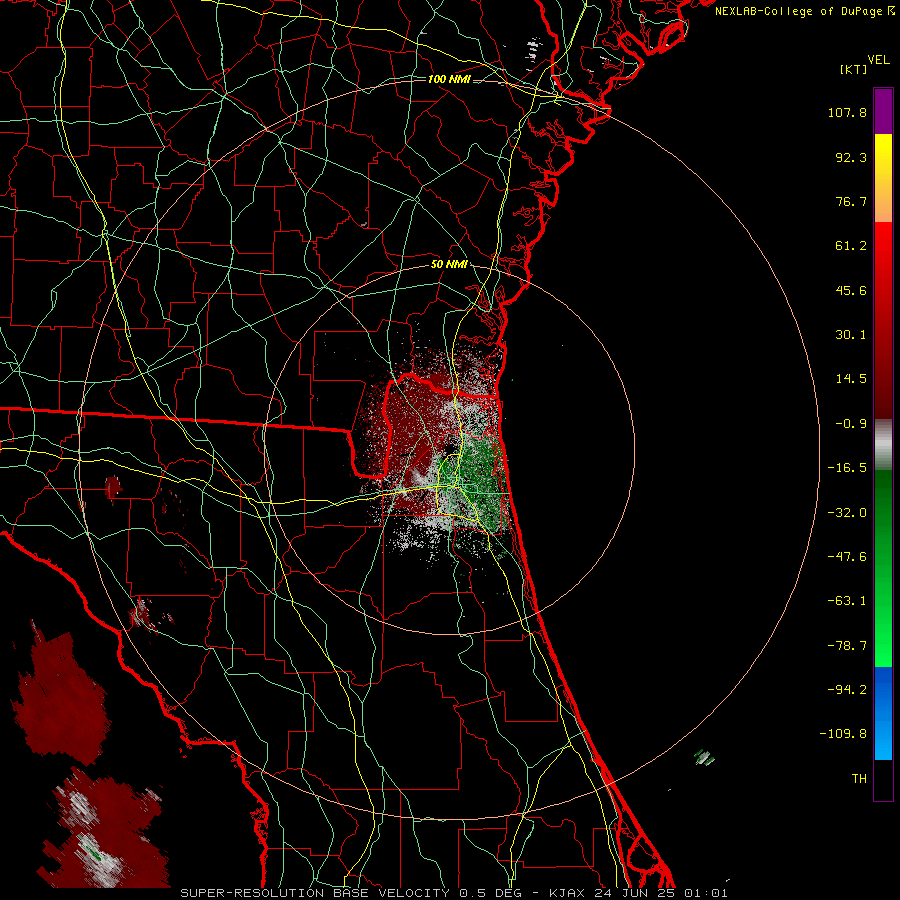Click the VEL legend title

click(x=878, y=60)
